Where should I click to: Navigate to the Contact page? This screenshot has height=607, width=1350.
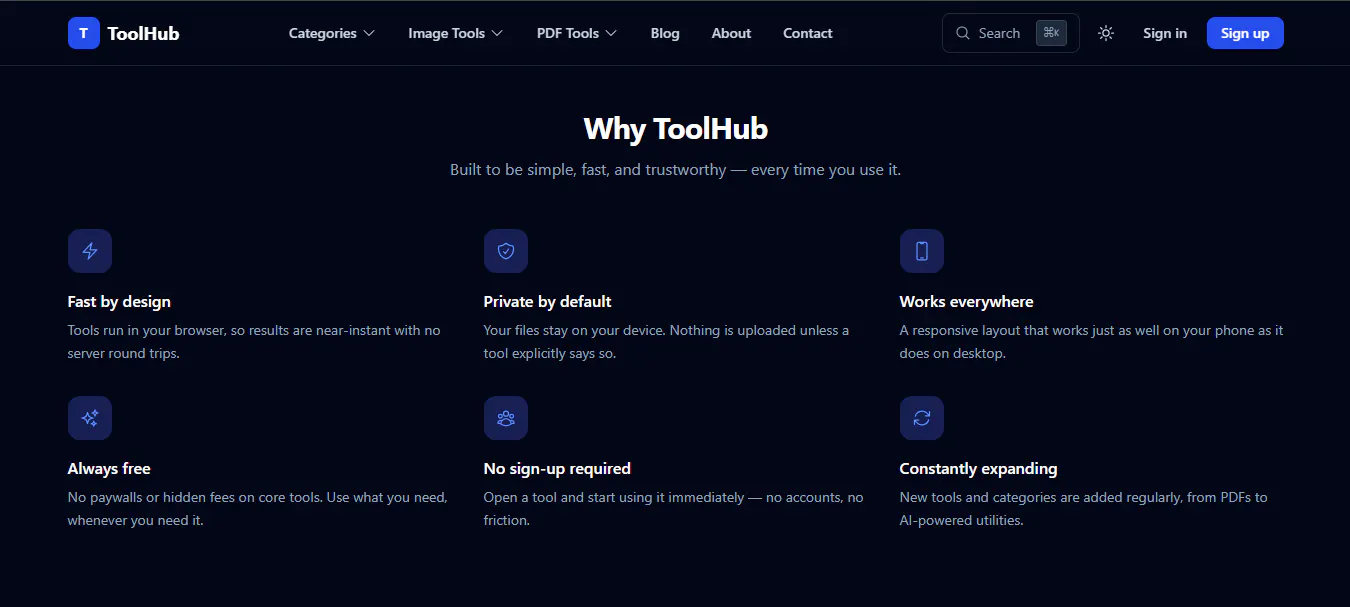coord(808,33)
